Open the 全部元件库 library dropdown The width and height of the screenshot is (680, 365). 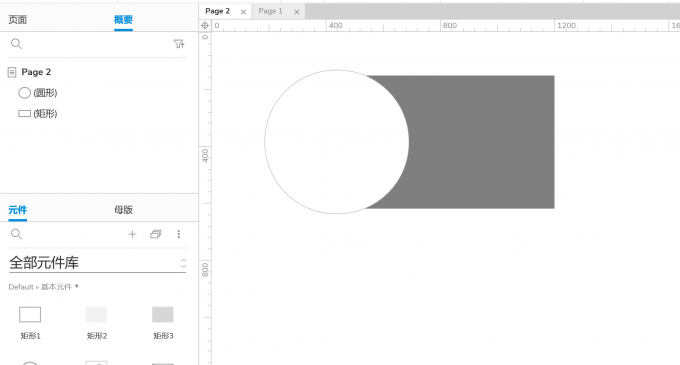coord(98,263)
